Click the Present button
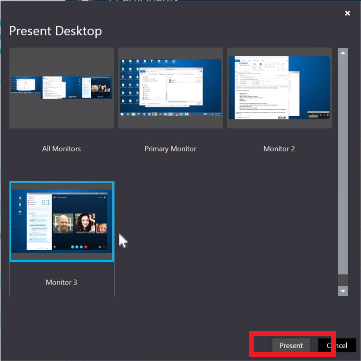This screenshot has height=361, width=361. click(291, 345)
